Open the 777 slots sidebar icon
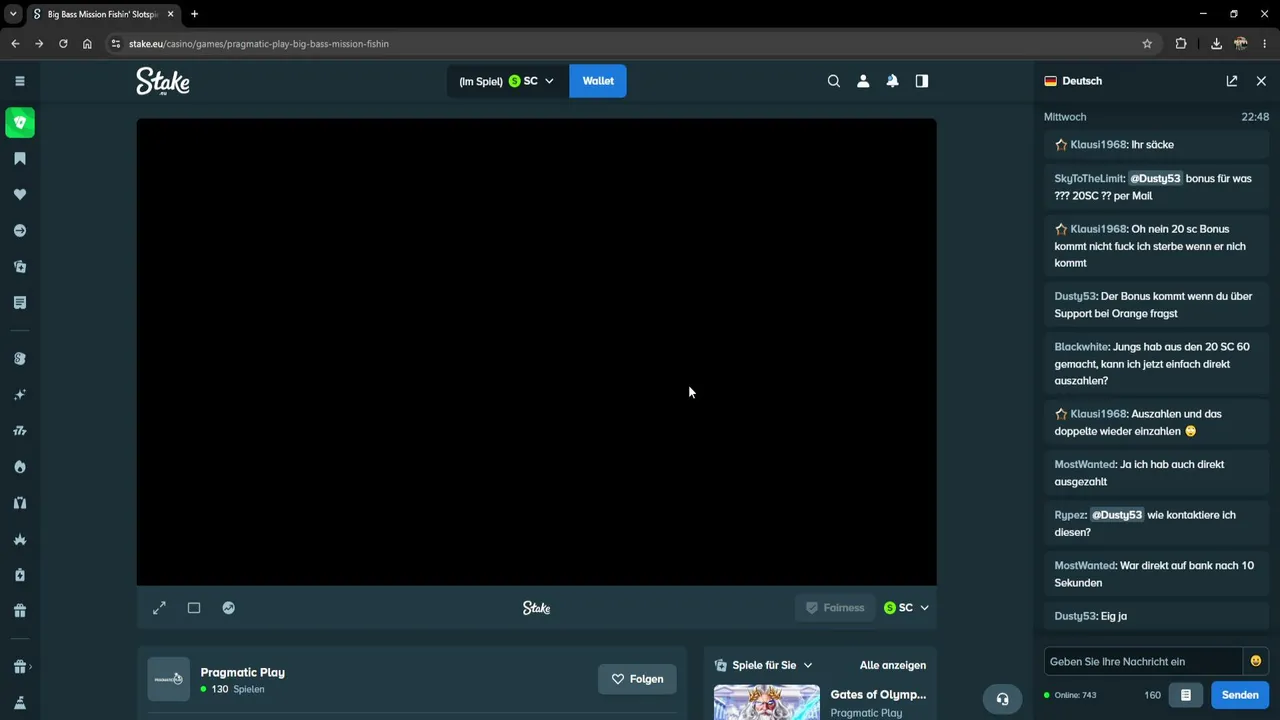Image resolution: width=1280 pixels, height=720 pixels. pyautogui.click(x=19, y=431)
